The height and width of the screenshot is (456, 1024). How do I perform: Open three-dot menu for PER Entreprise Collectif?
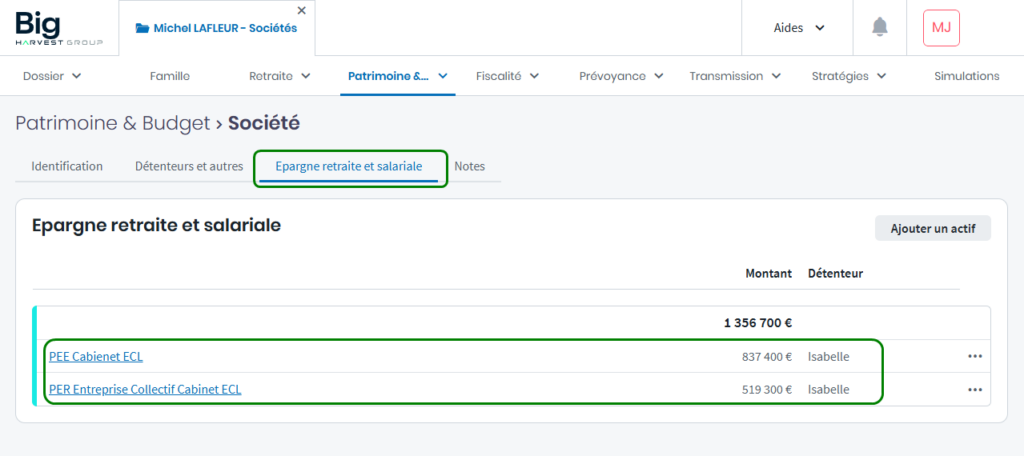(x=974, y=389)
